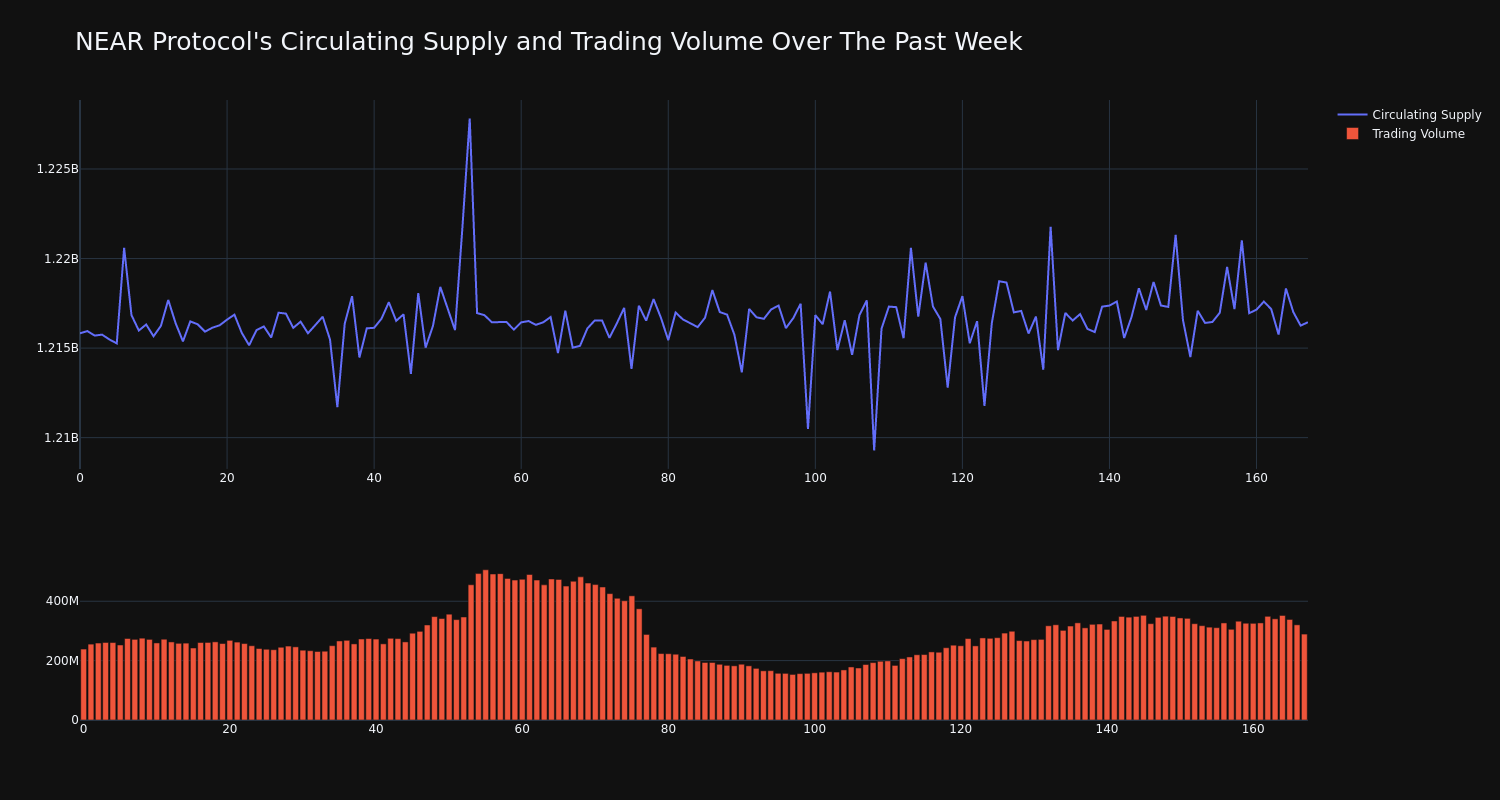Viewport: 1500px width, 800px height.
Task: Click the orange Trading Volume legend swatch
Action: click(x=1352, y=134)
